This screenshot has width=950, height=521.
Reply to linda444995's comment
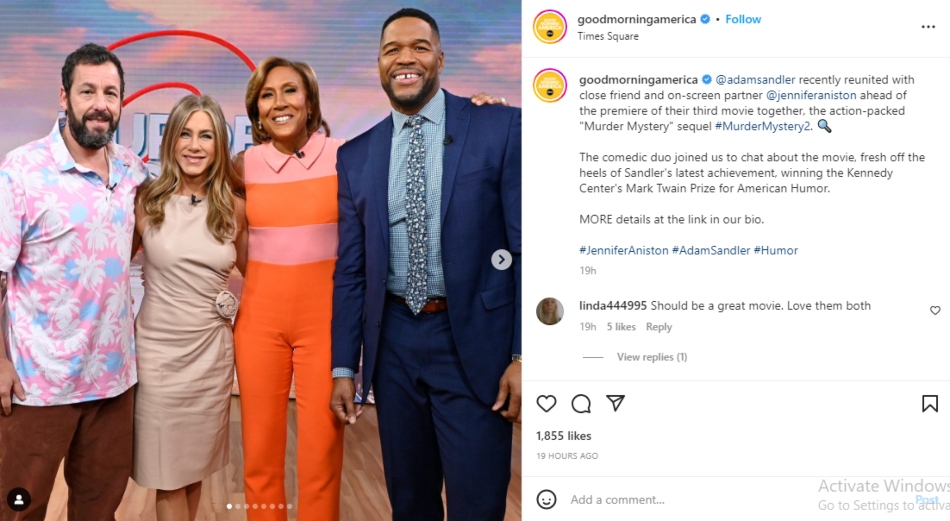click(x=659, y=327)
